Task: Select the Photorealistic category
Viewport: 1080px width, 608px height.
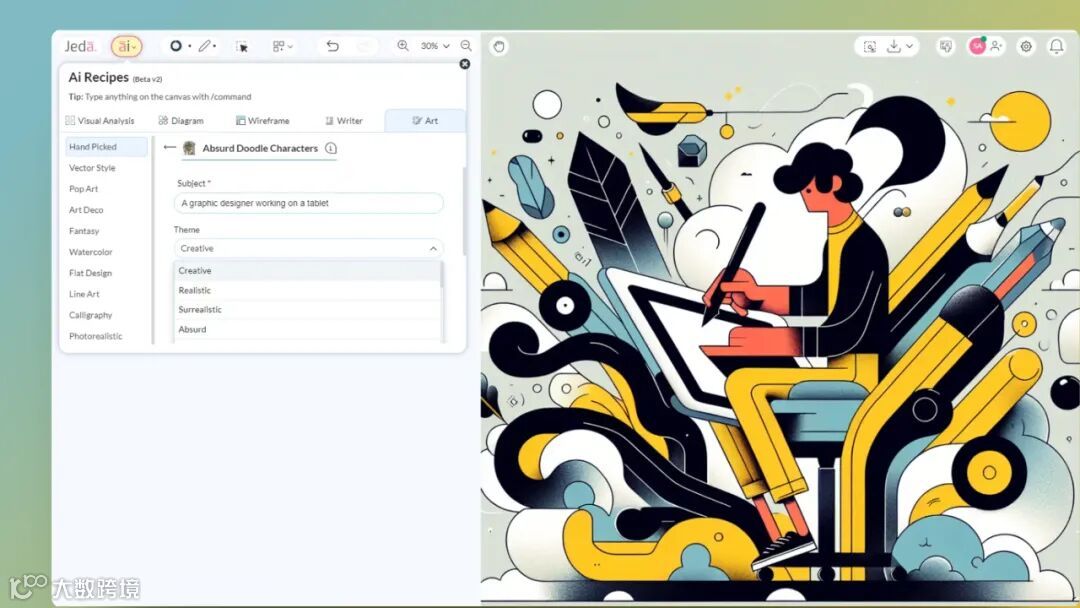Action: tap(96, 336)
